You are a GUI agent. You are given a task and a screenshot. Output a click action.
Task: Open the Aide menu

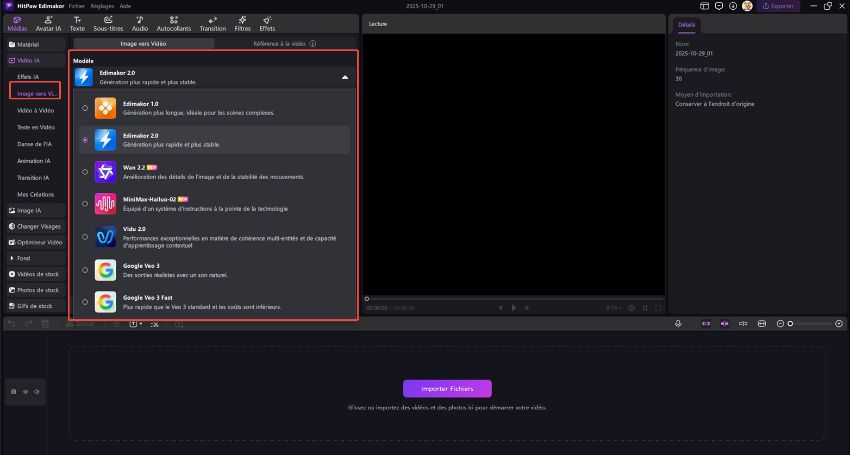(x=125, y=6)
